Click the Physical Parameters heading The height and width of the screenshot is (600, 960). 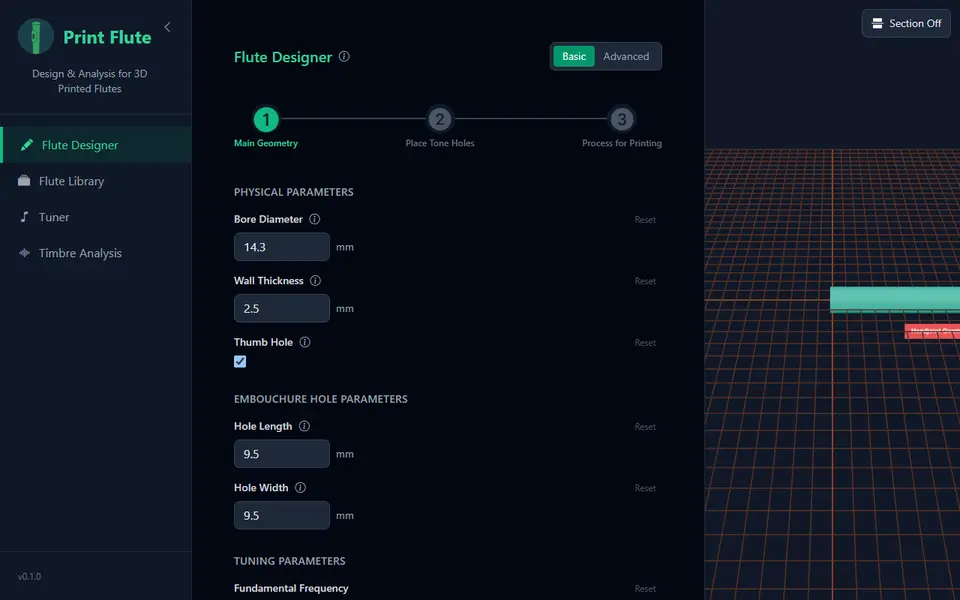coord(293,192)
